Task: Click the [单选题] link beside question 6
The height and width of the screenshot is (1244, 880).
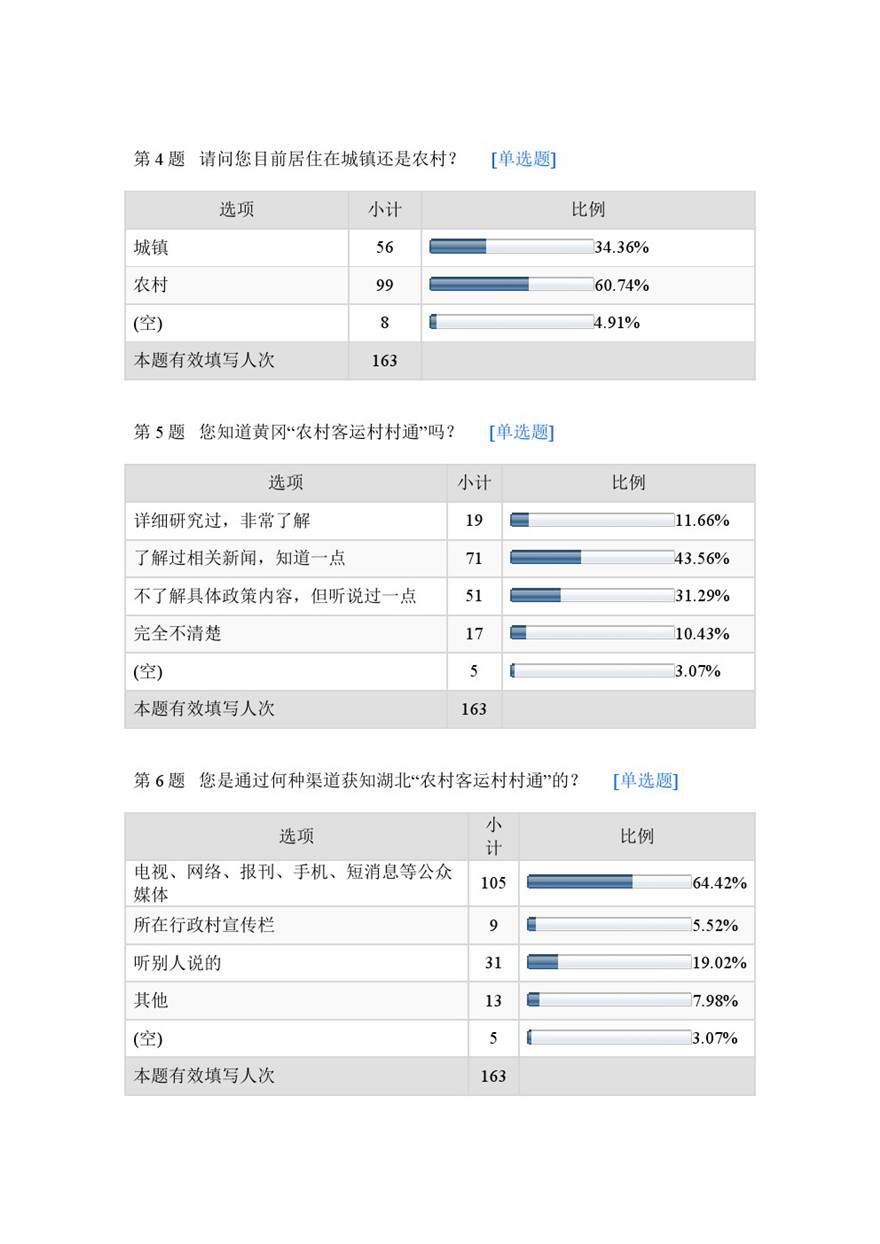Action: pos(645,781)
